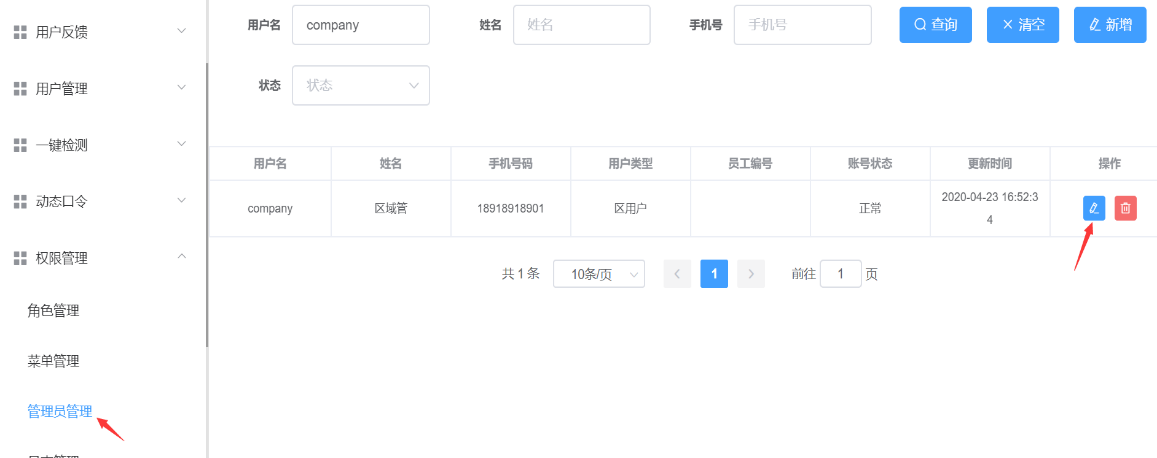The height and width of the screenshot is (458, 1157).
Task: Click the red delete trash icon
Action: click(1126, 208)
